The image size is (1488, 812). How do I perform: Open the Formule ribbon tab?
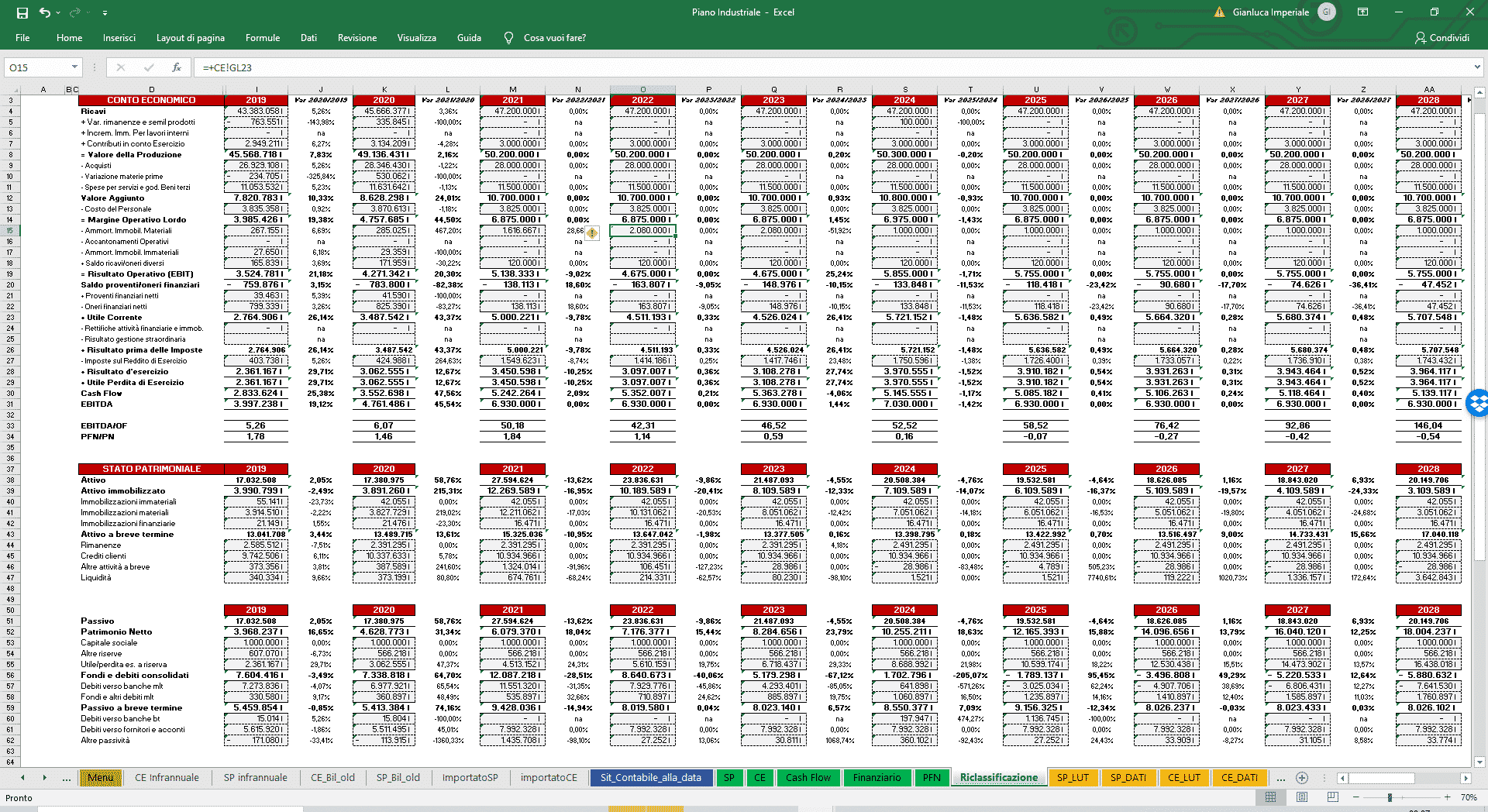tap(263, 38)
